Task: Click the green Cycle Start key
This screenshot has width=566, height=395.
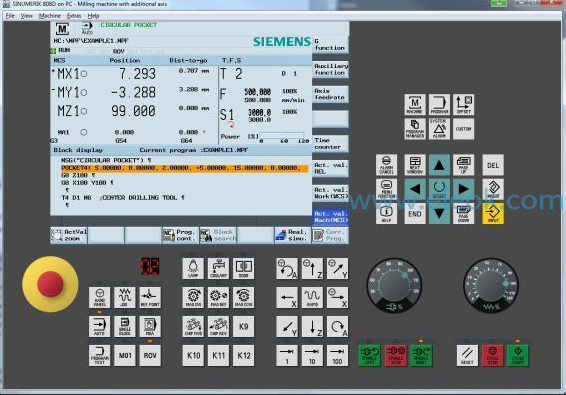Action: [x=518, y=356]
